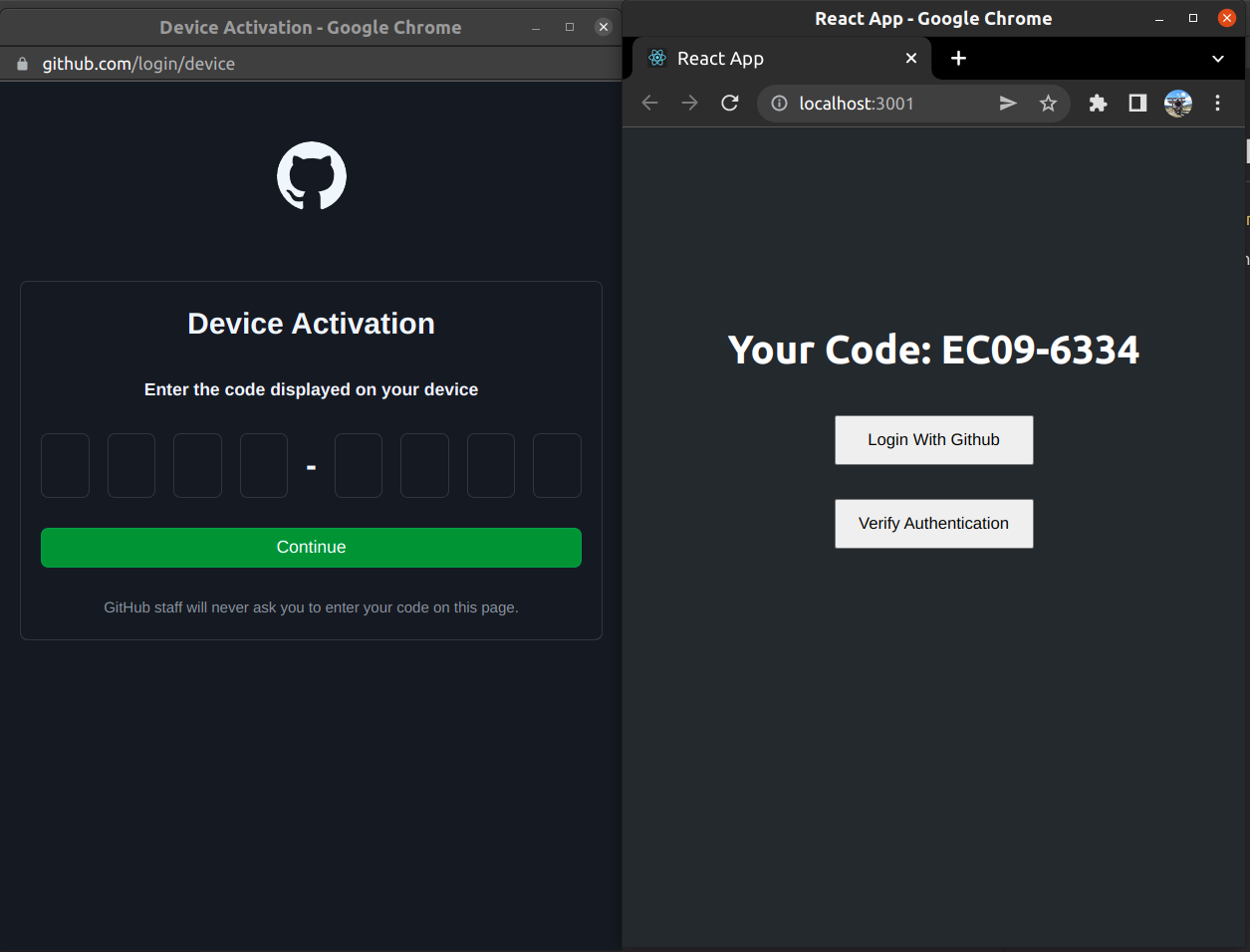Focus the sixth code character box
The height and width of the screenshot is (952, 1250).
click(x=424, y=465)
